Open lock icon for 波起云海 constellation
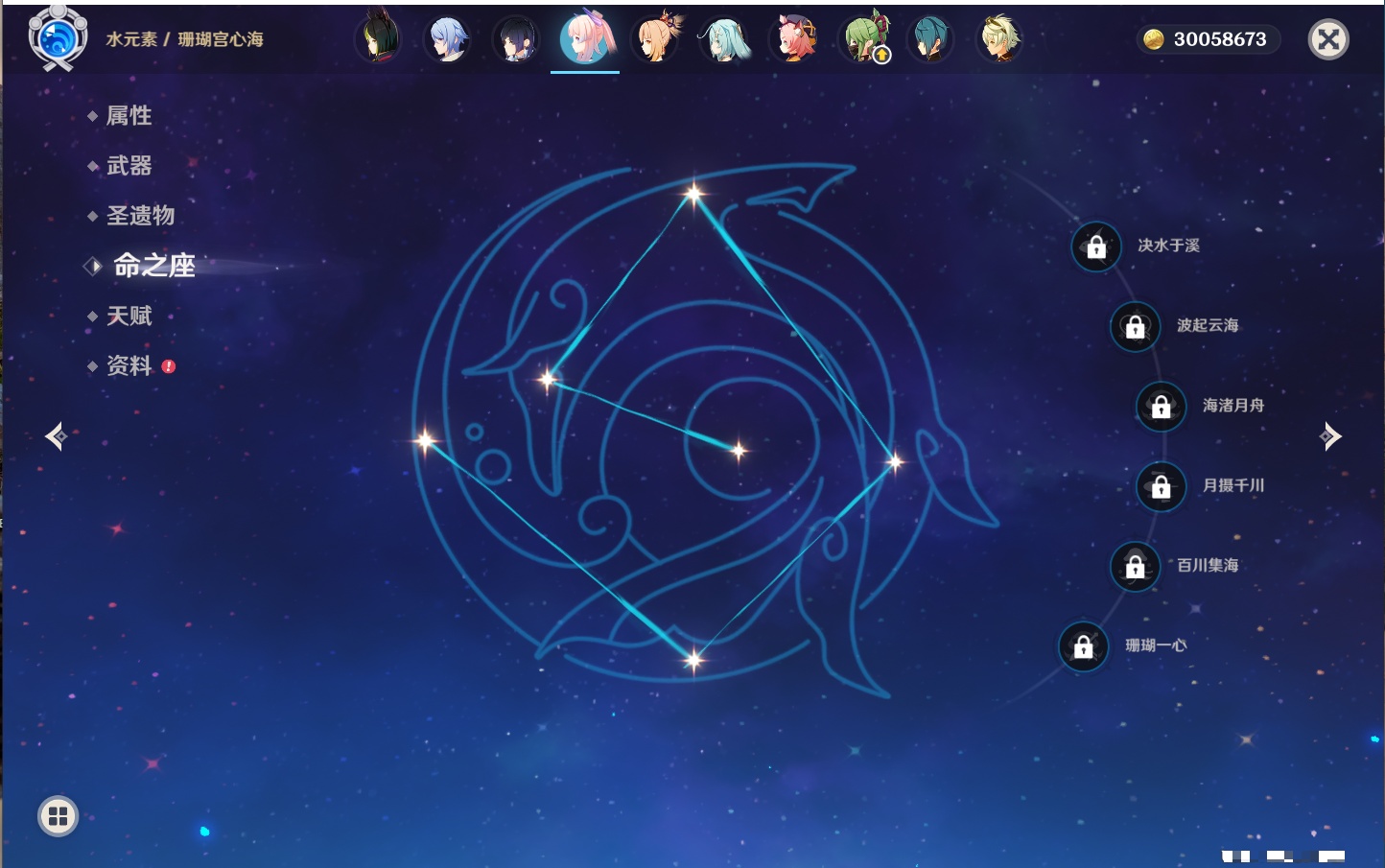The height and width of the screenshot is (868, 1385). tap(1135, 326)
